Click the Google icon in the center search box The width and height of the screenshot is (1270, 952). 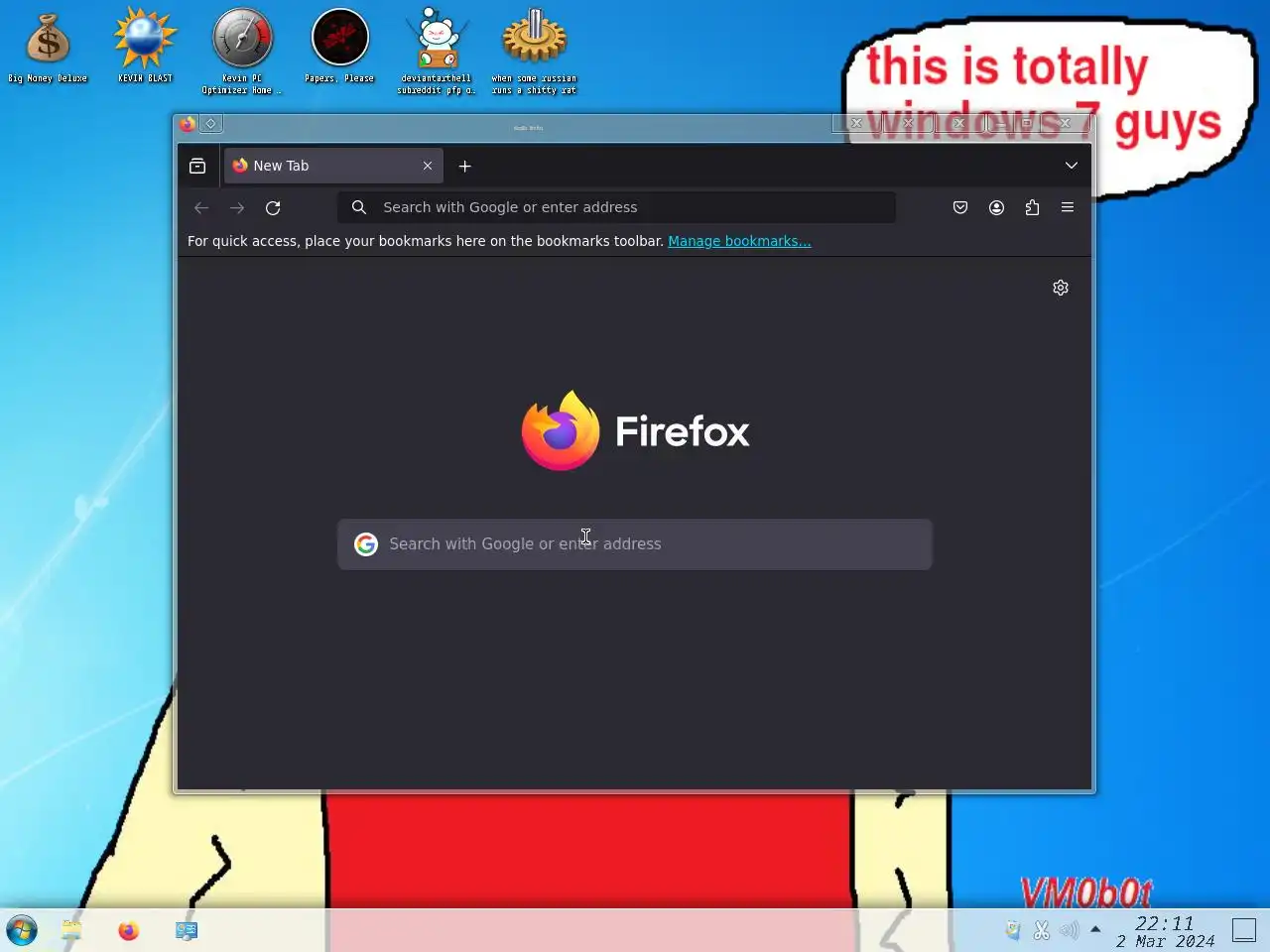tap(366, 544)
